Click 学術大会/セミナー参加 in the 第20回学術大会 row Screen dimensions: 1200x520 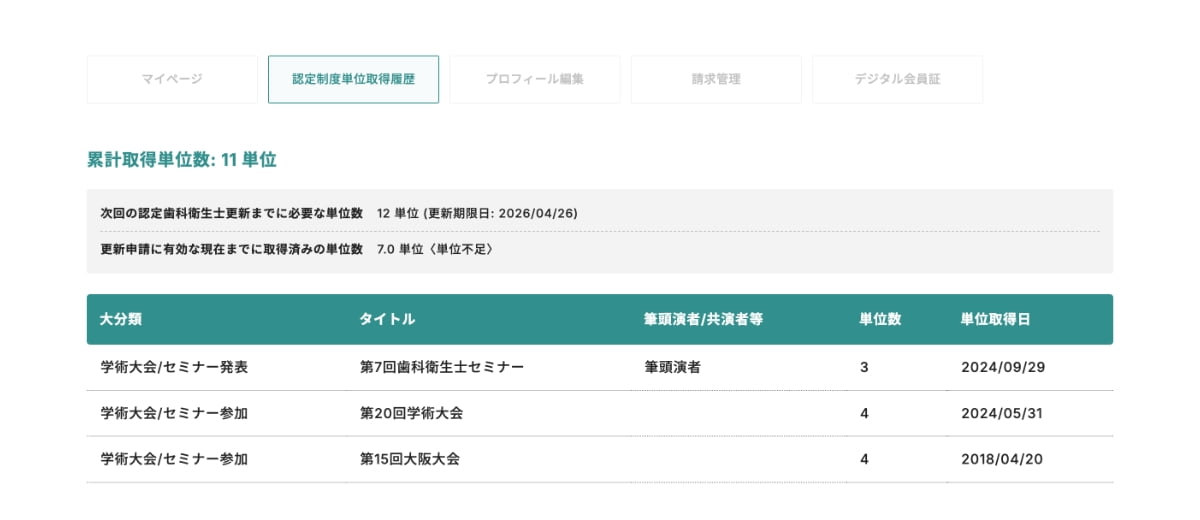(174, 413)
